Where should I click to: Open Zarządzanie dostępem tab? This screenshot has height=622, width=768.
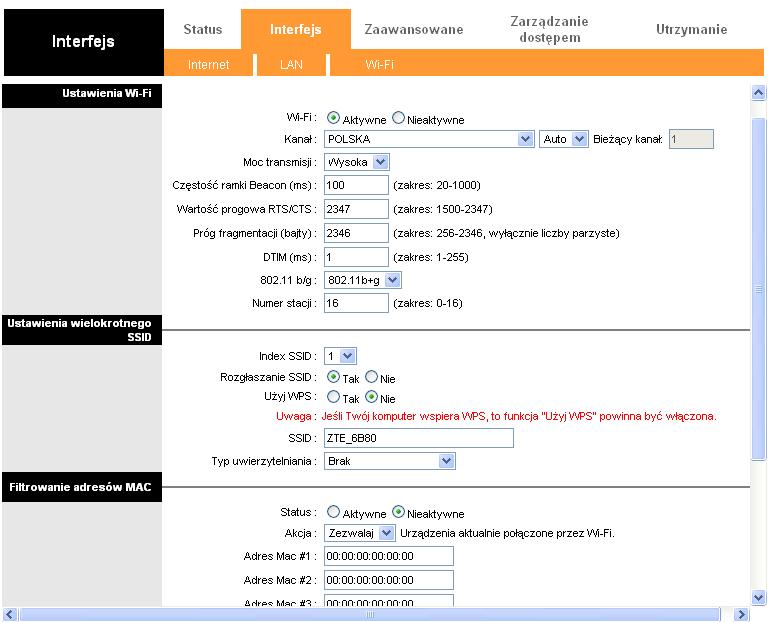point(550,29)
